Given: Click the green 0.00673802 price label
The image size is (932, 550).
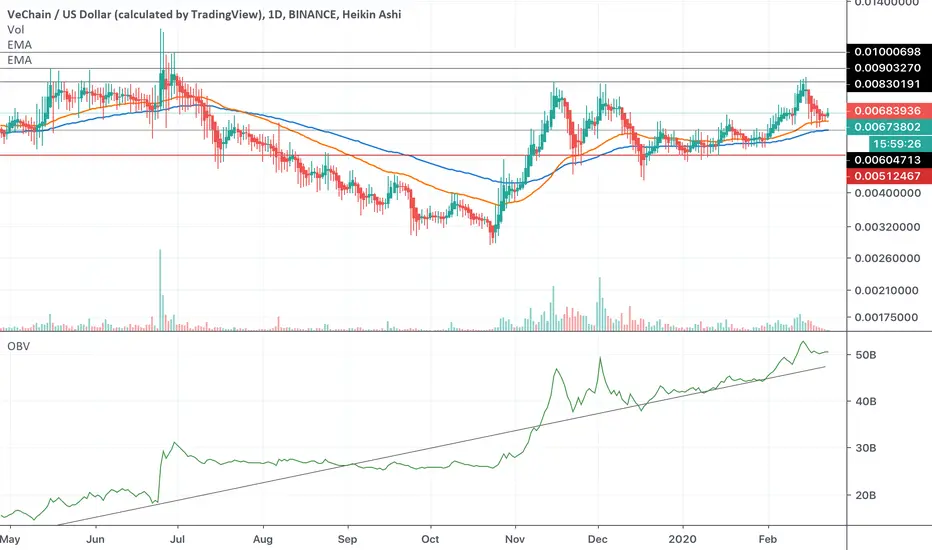Looking at the screenshot, I should tap(888, 127).
